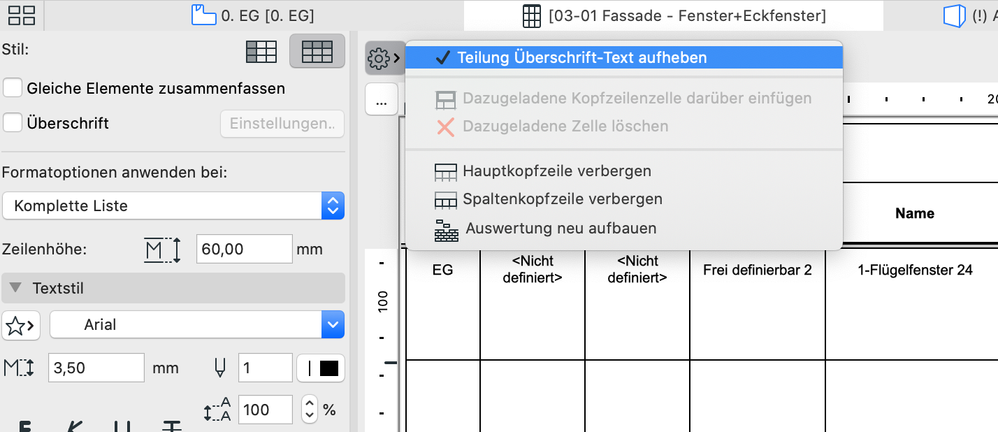Open the black pen color swatch
Screen dimensions: 998x432
click(x=320, y=368)
